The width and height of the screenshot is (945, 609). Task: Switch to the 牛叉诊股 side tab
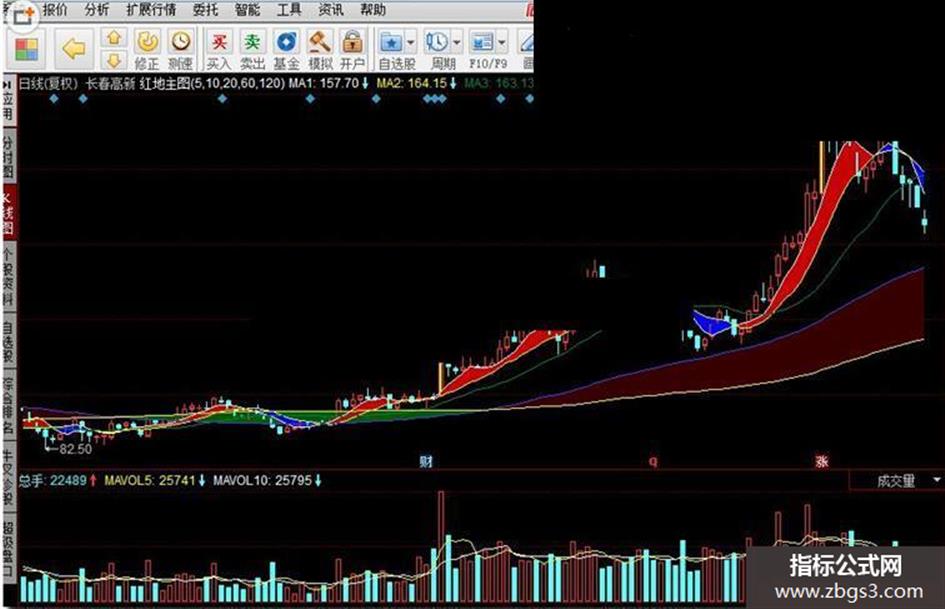pyautogui.click(x=8, y=476)
